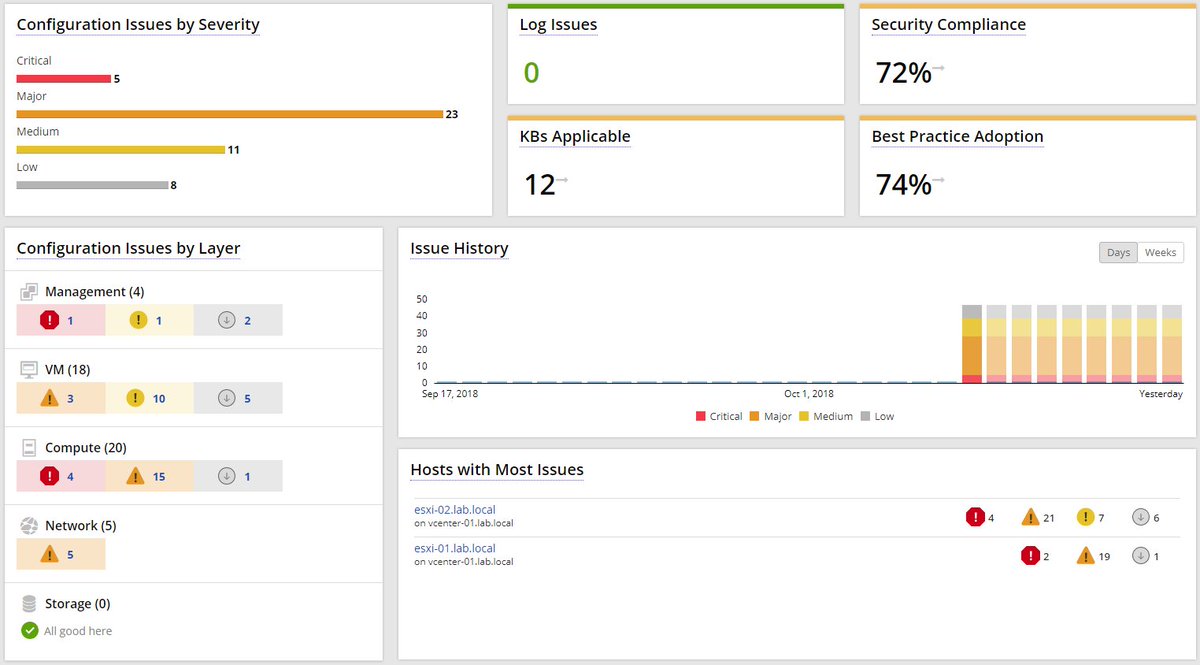
Task: Click the Yesterday bar in Issue History
Action: tap(1172, 344)
